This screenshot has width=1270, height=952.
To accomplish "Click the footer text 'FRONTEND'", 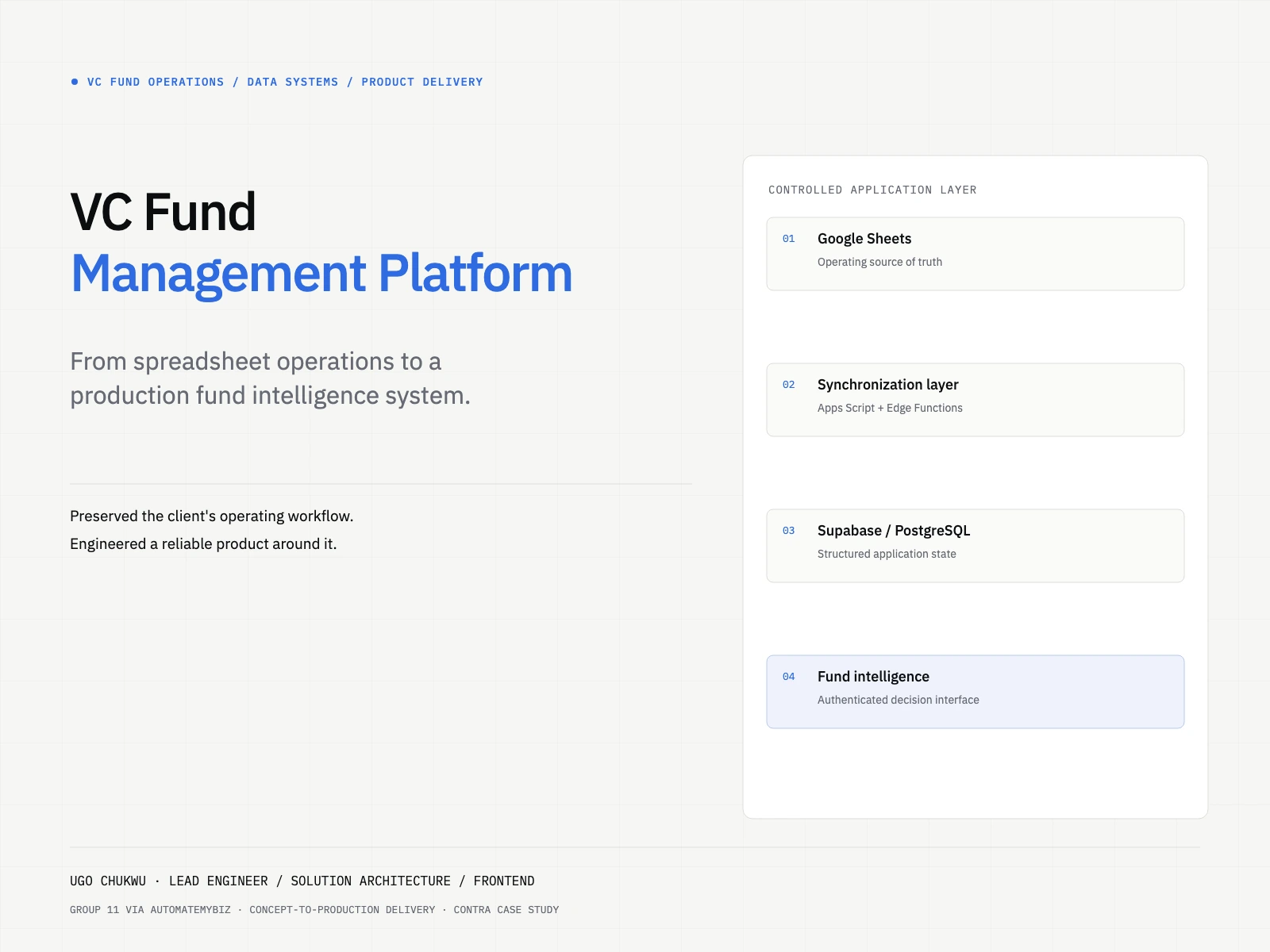I will [x=504, y=881].
